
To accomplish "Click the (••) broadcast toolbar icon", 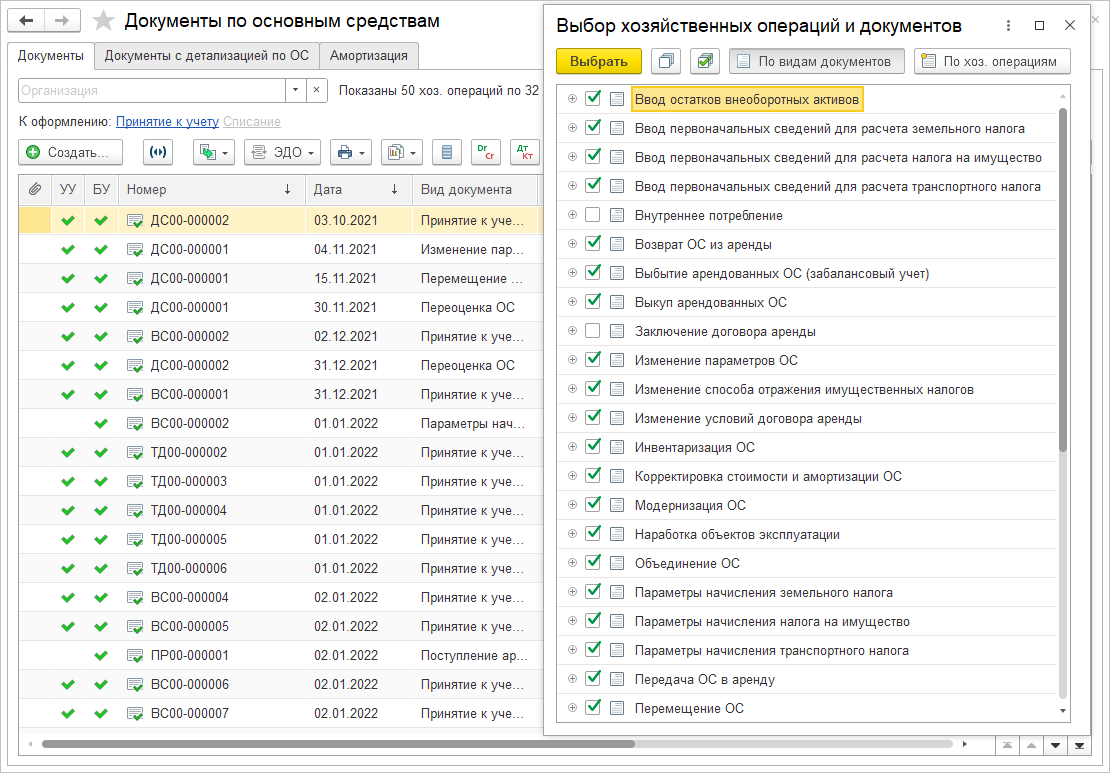I will [x=157, y=152].
